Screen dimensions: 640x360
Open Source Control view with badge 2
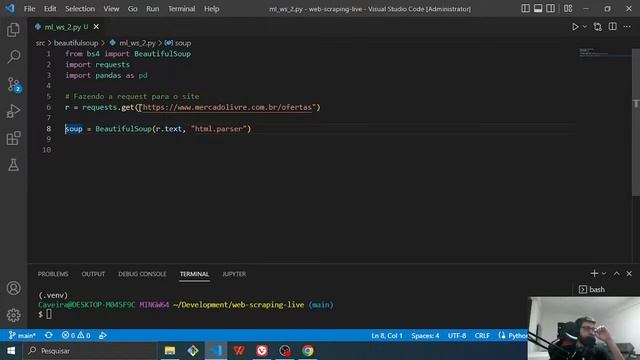point(13,84)
